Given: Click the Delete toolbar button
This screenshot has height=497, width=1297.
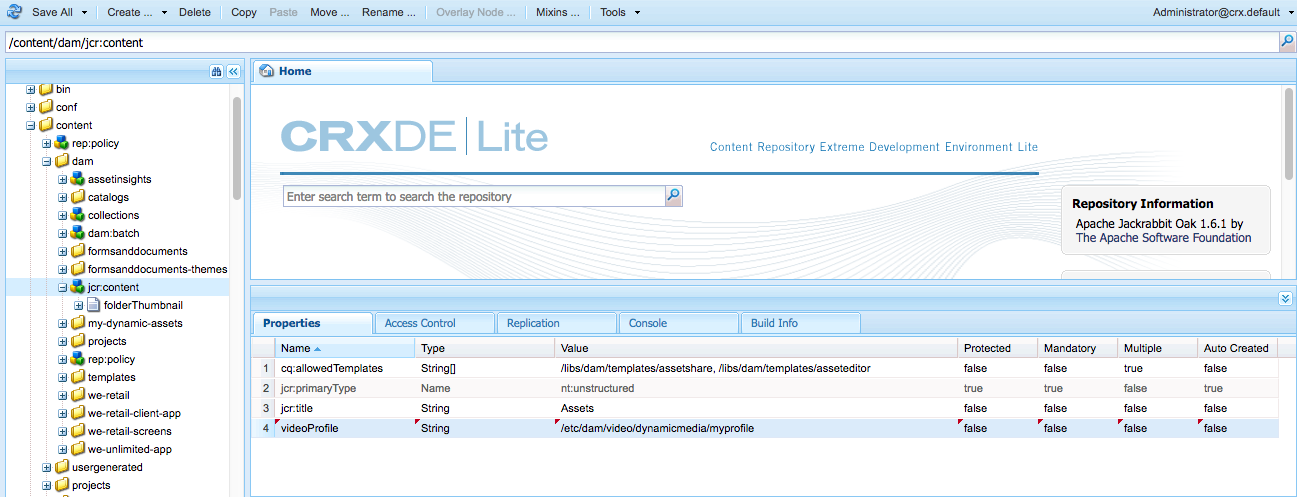Looking at the screenshot, I should [x=195, y=12].
